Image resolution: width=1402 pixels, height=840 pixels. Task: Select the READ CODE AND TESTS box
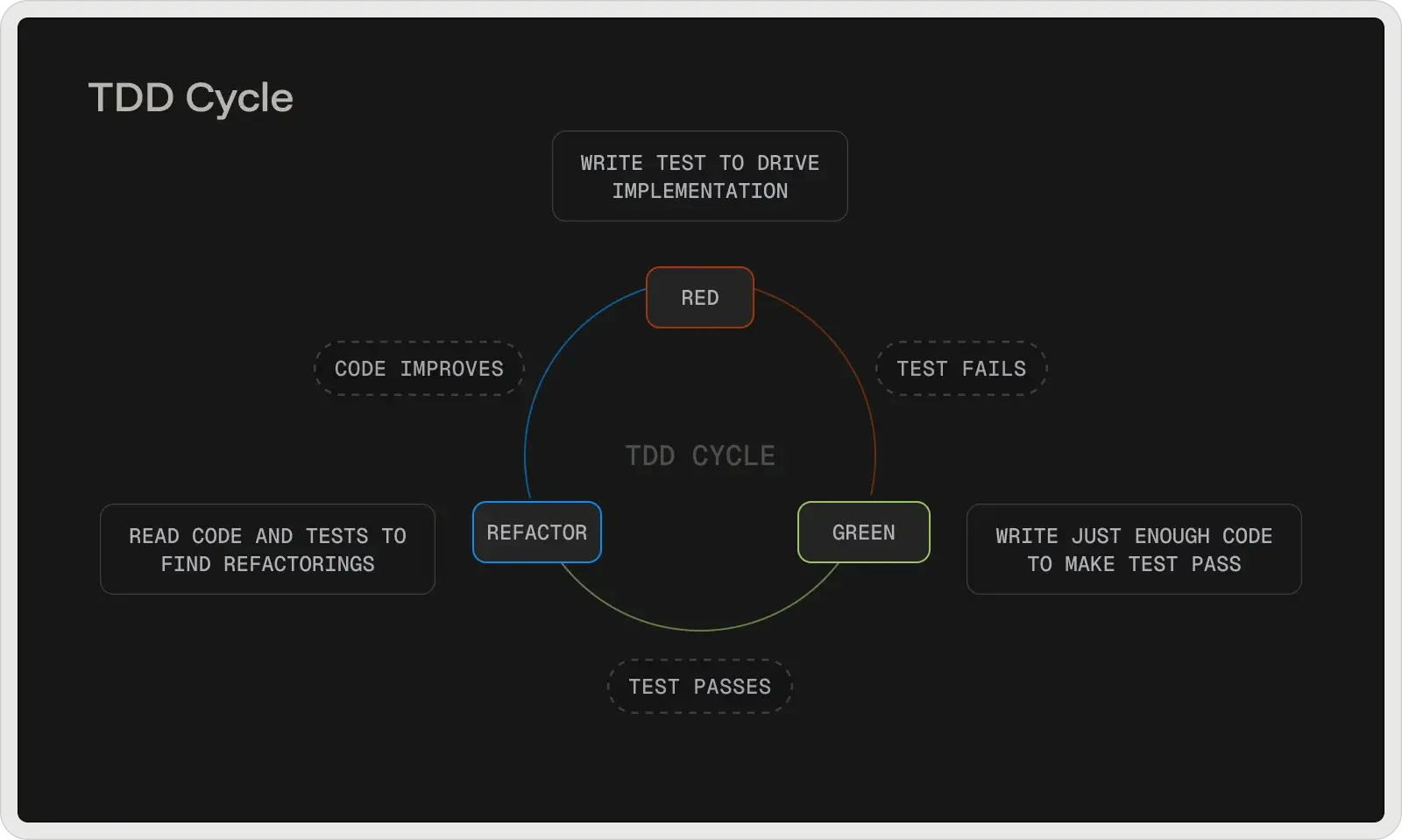pyautogui.click(x=267, y=549)
